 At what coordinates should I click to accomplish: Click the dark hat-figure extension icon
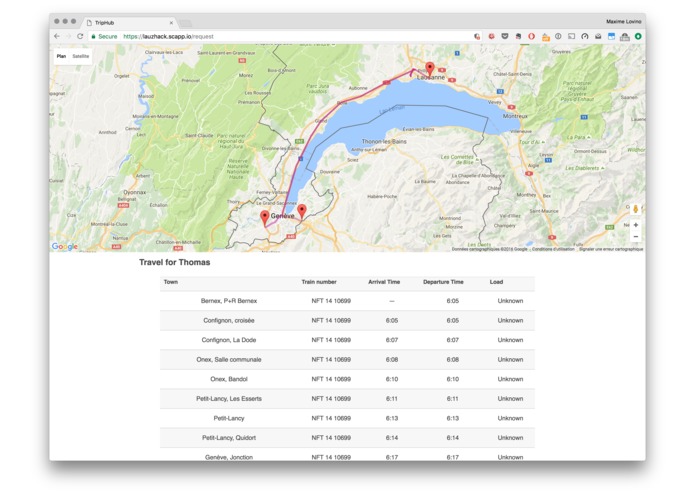point(518,36)
